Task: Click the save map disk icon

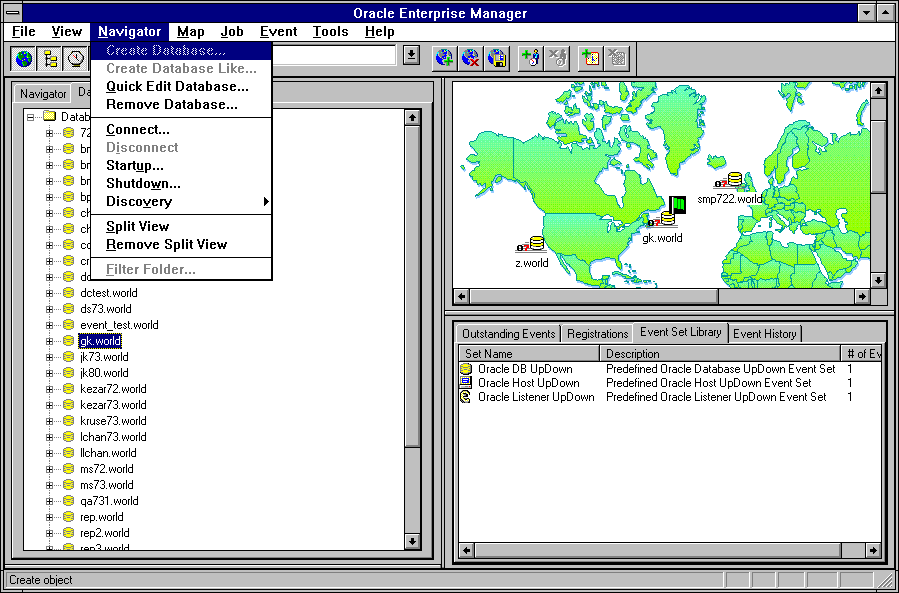Action: point(497,58)
